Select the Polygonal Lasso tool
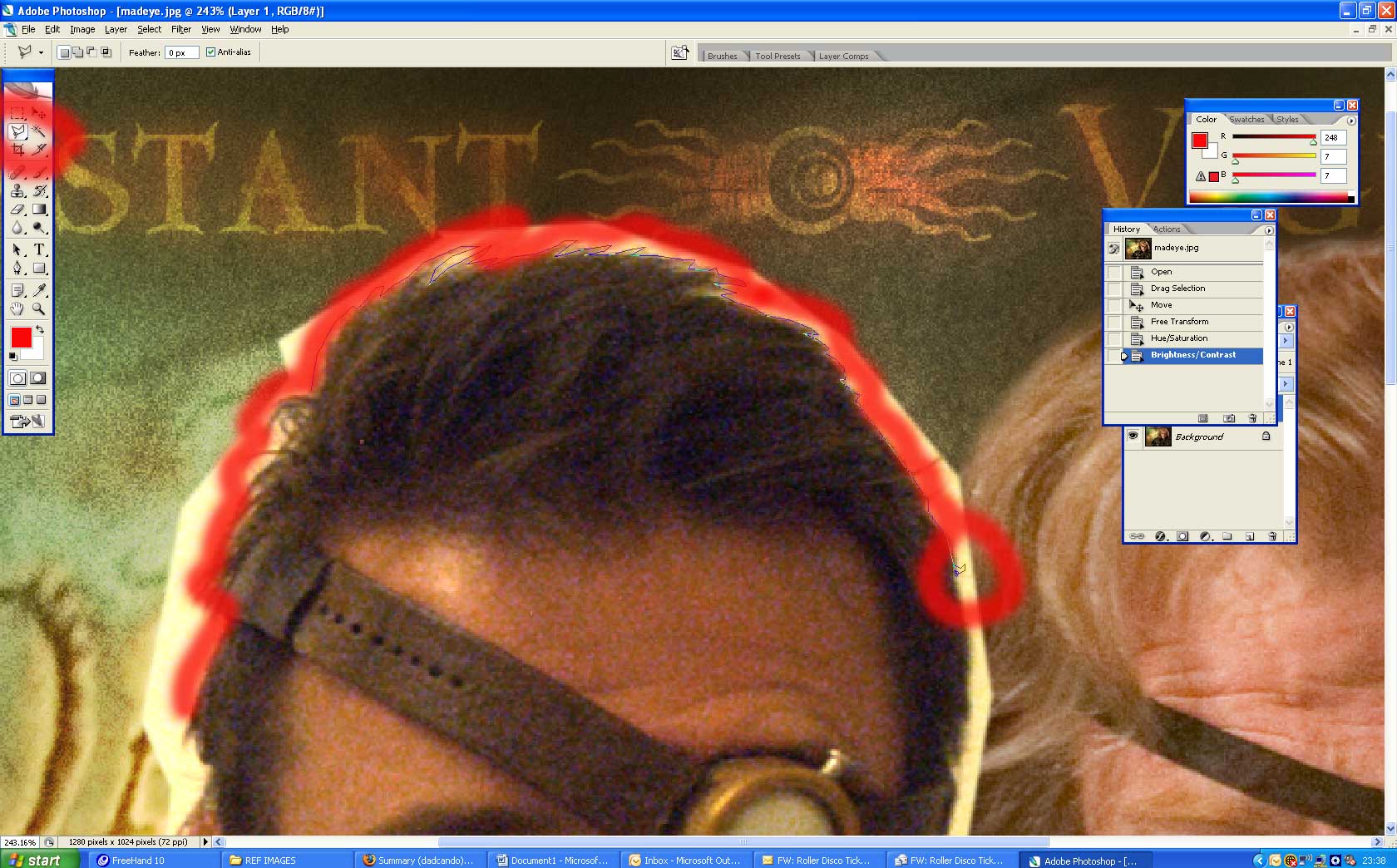The image size is (1397, 868). pos(17,131)
